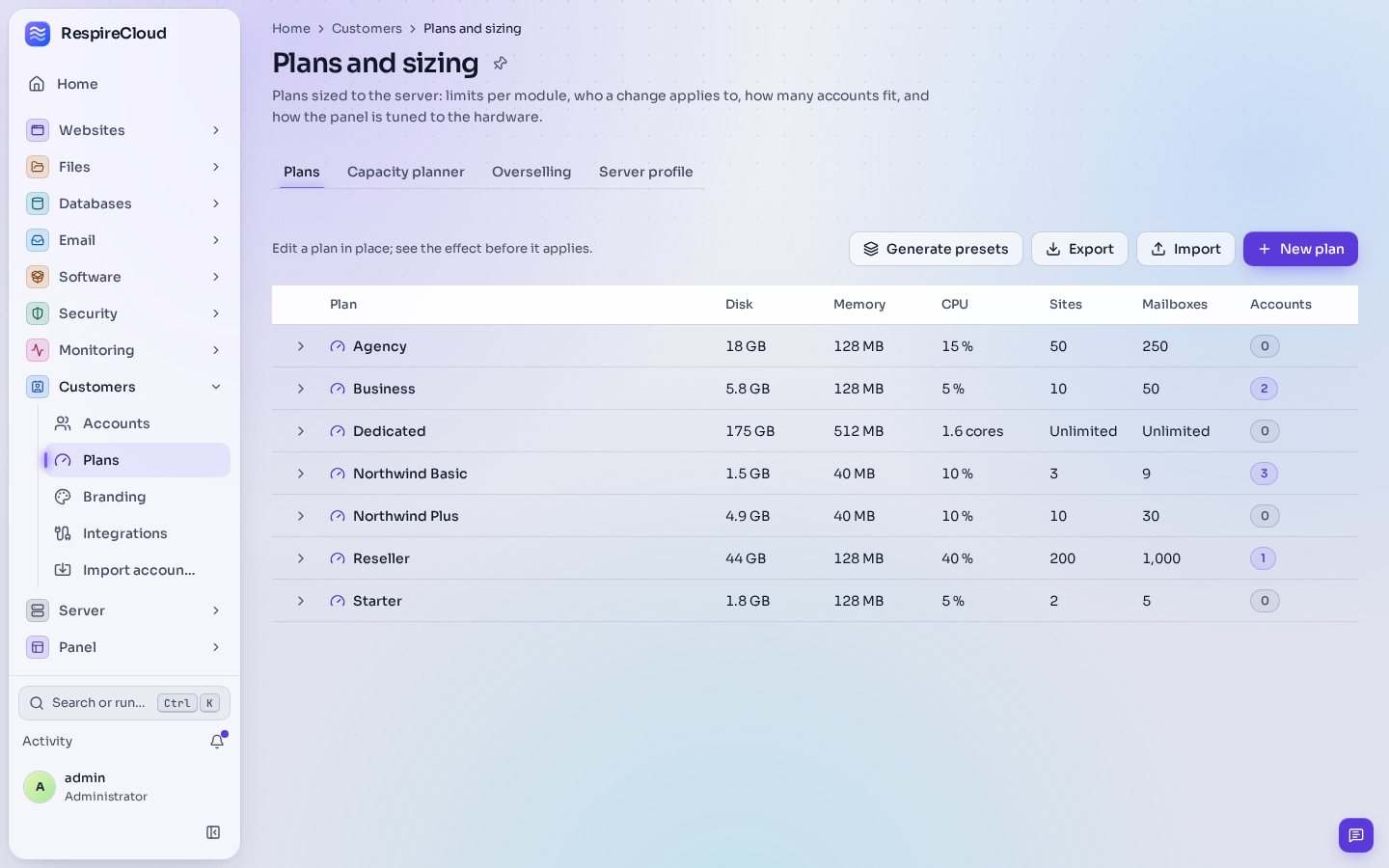Click the Business plan accounts badge showing 2
This screenshot has width=1389, height=868.
1264,389
